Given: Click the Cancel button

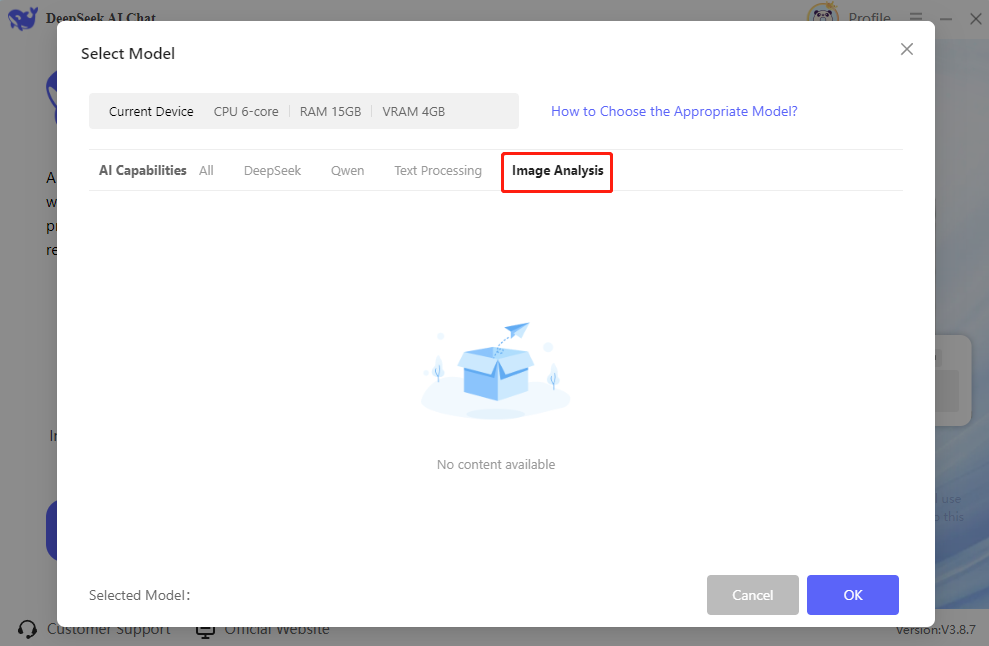Looking at the screenshot, I should pyautogui.click(x=752, y=595).
